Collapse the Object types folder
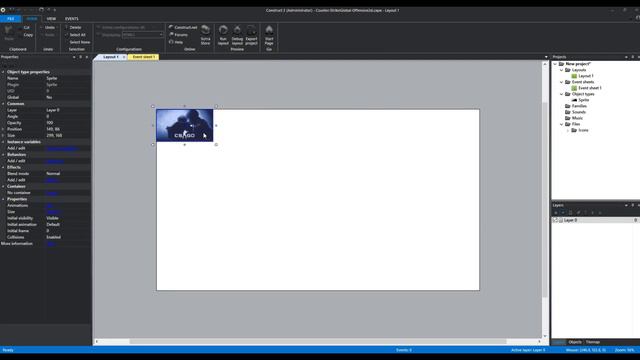Viewport: 640px width, 360px height. 562,94
